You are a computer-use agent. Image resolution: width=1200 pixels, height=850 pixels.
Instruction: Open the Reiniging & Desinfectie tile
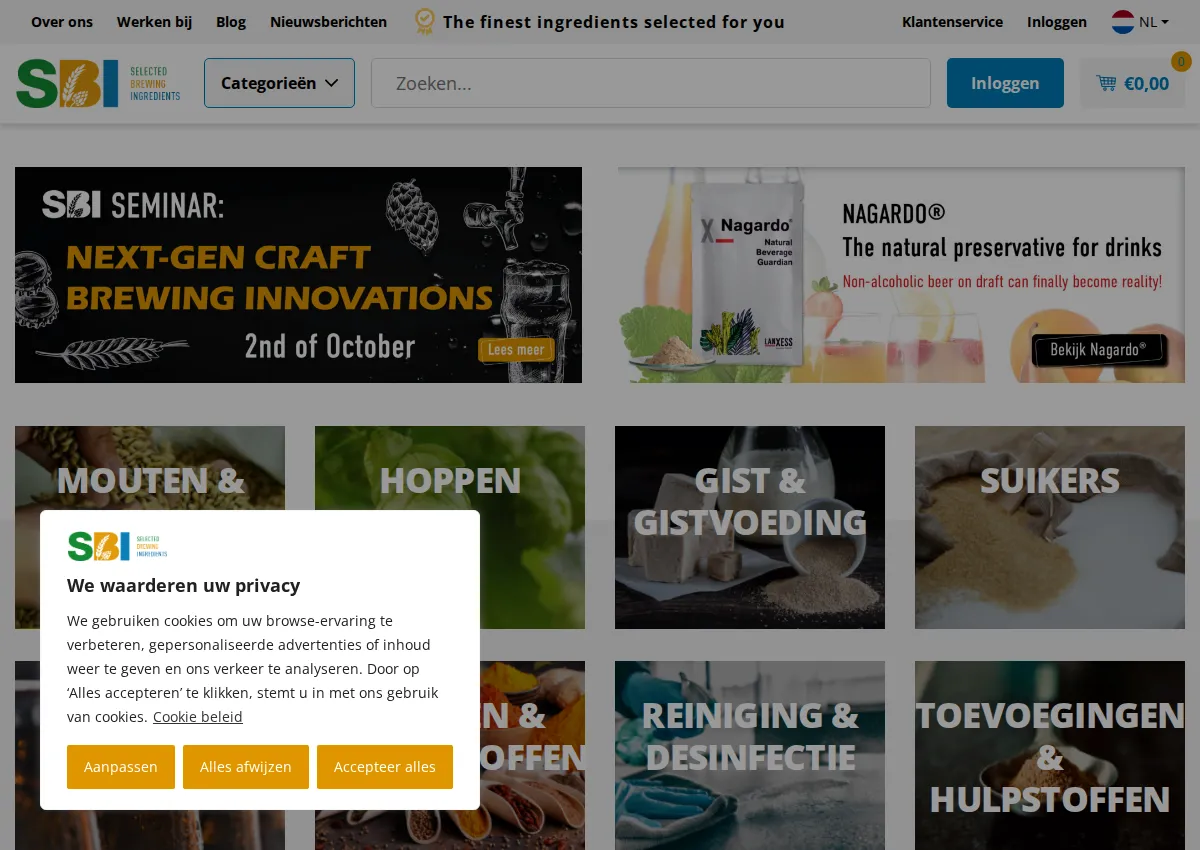click(x=750, y=755)
